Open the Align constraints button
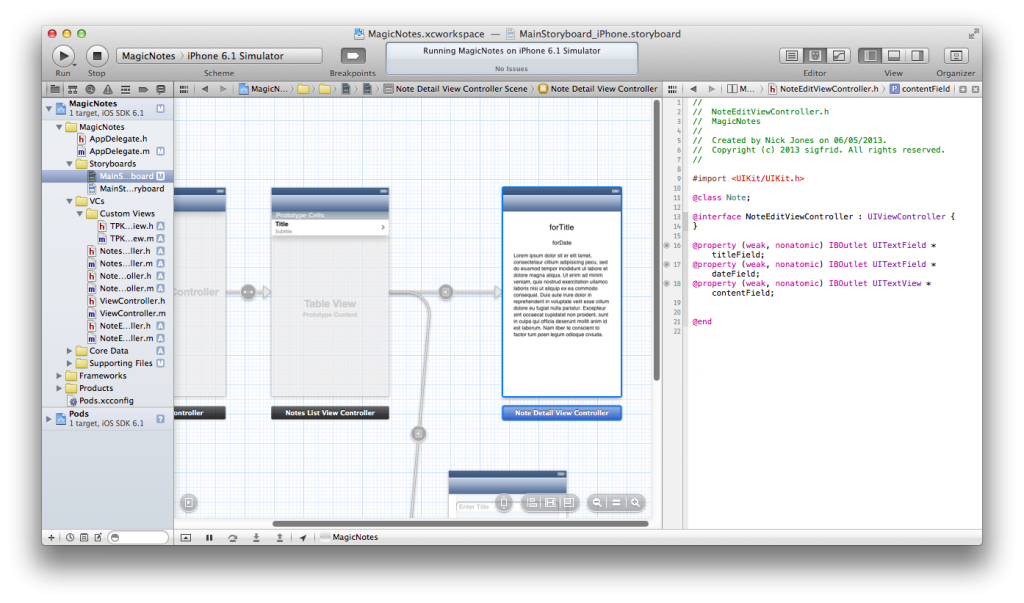1024x603 pixels. click(532, 502)
